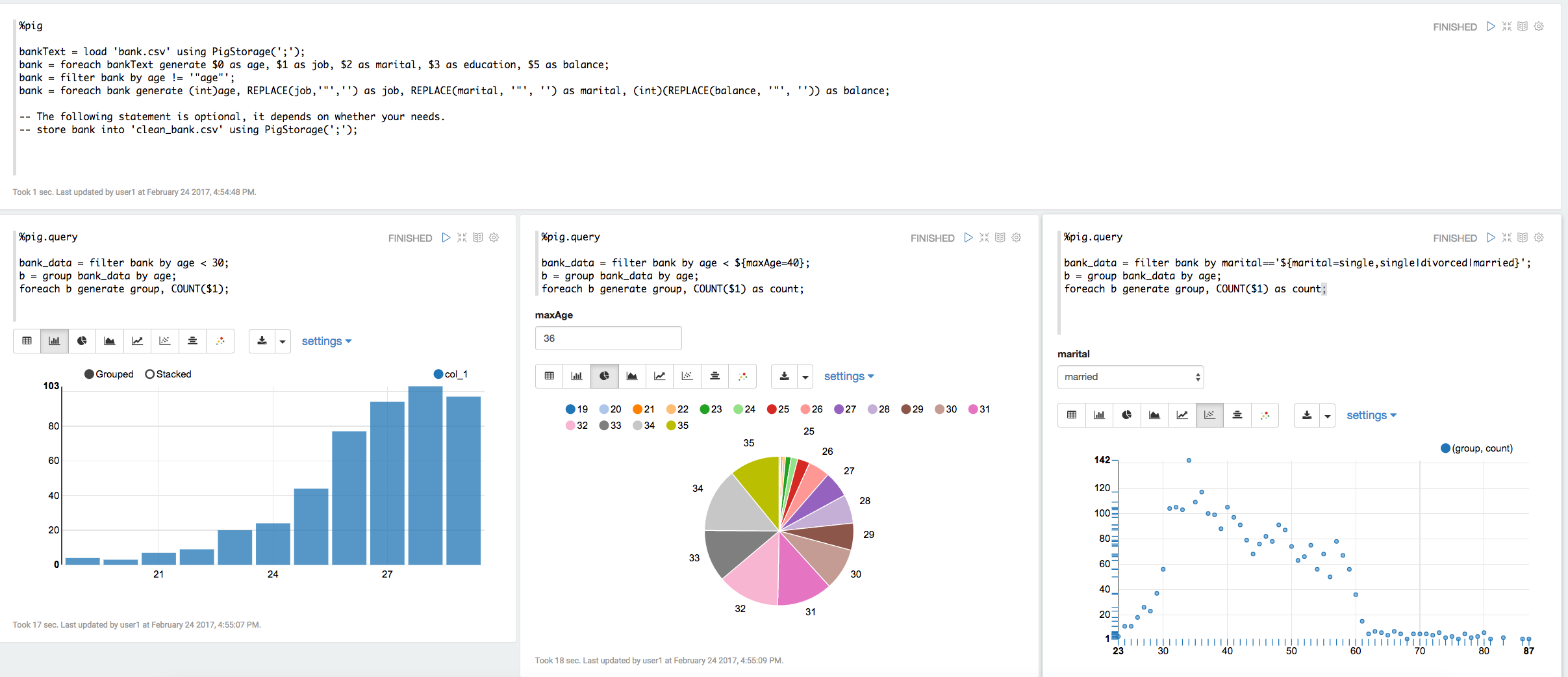This screenshot has height=677, width=1568.
Task: Switch first chart to pie chart view
Action: 82,341
